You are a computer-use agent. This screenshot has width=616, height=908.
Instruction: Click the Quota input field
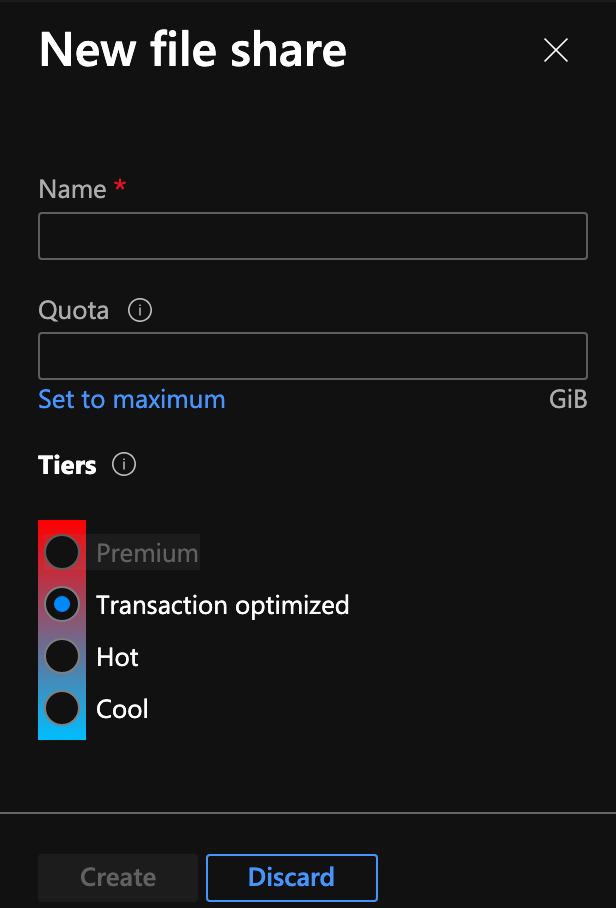click(x=313, y=356)
